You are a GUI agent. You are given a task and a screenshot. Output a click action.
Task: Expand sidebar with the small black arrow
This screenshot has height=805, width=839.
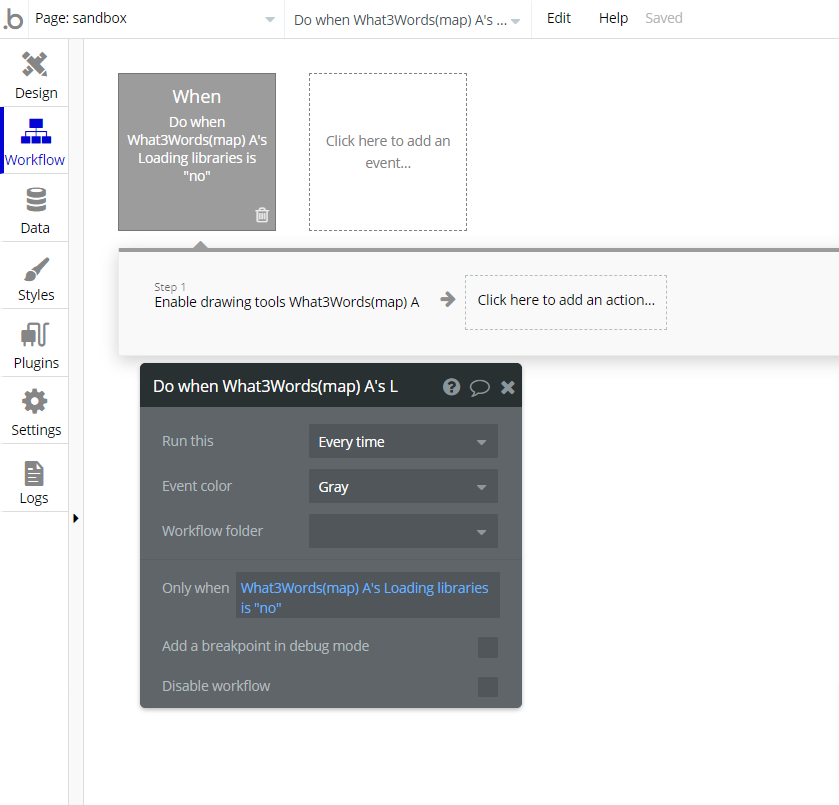(x=75, y=518)
